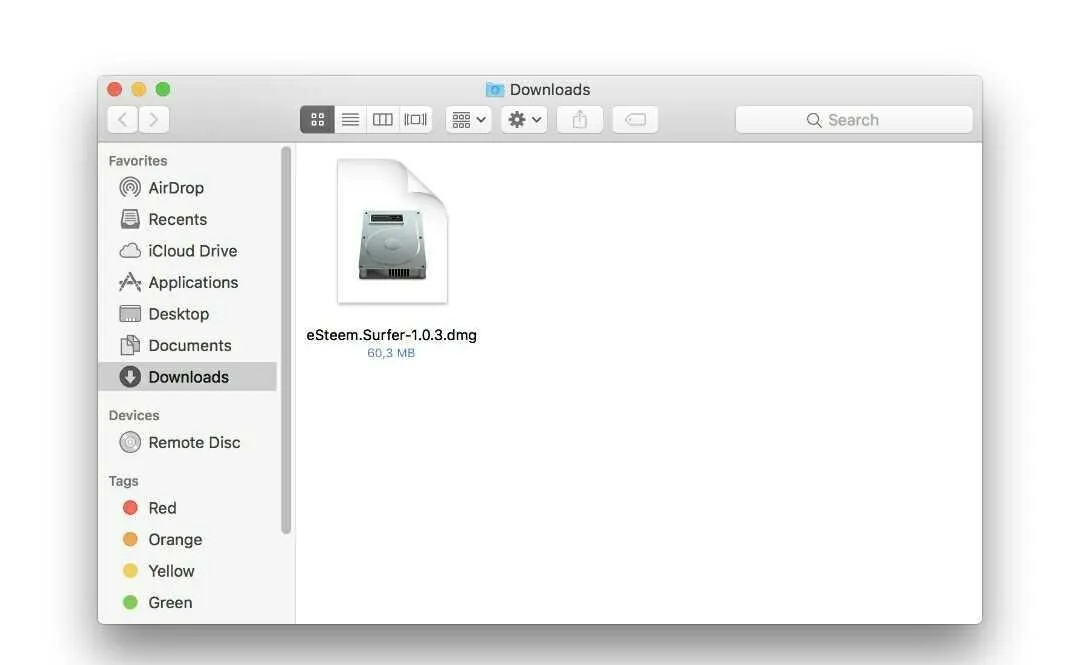Click the Devices section header

133,415
